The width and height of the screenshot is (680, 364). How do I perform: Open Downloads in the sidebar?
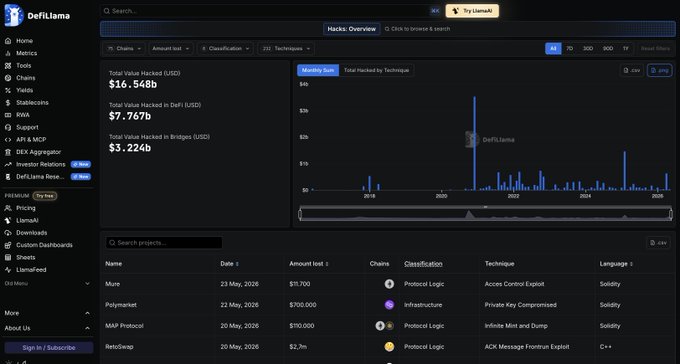point(31,233)
